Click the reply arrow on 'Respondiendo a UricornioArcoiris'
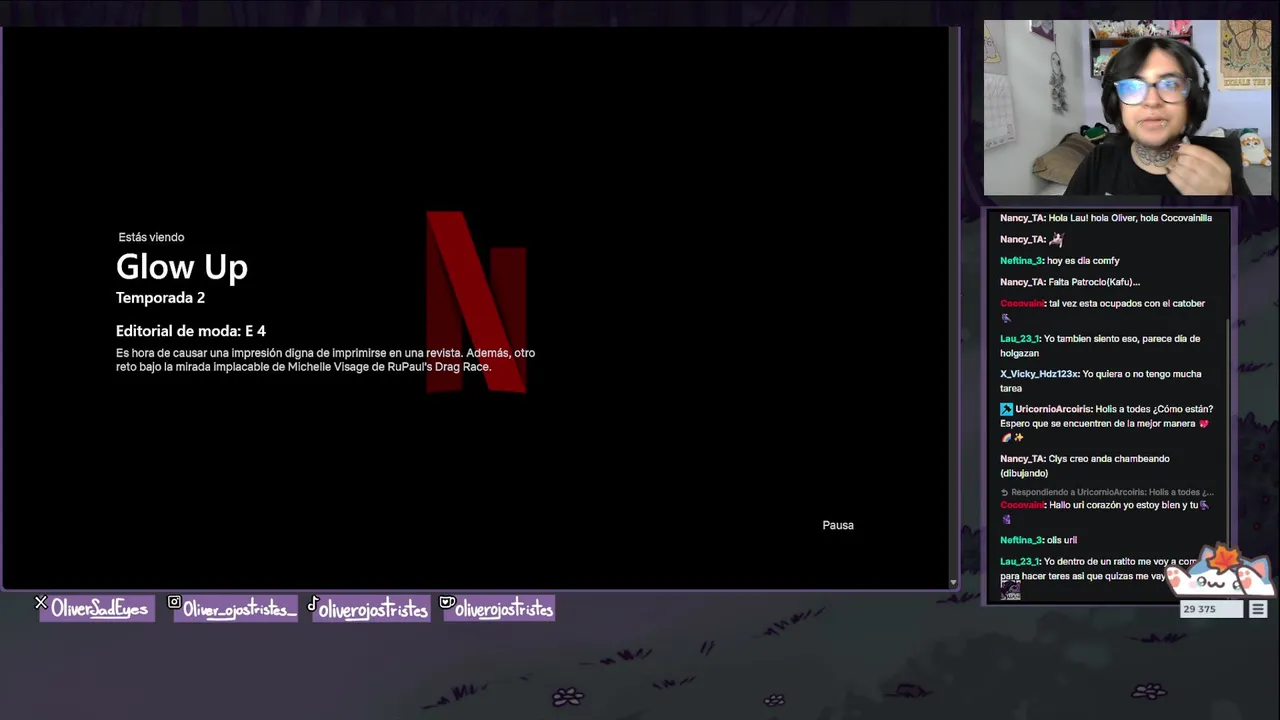 click(x=1004, y=492)
